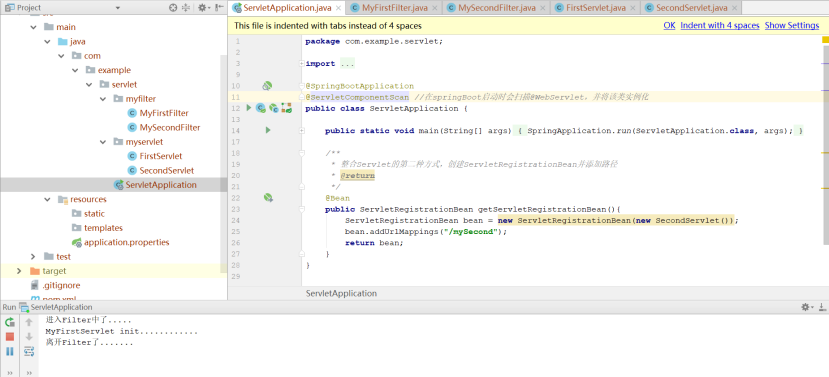Hide the Project panel with the hide icon
The height and width of the screenshot is (377, 829).
(x=218, y=7)
